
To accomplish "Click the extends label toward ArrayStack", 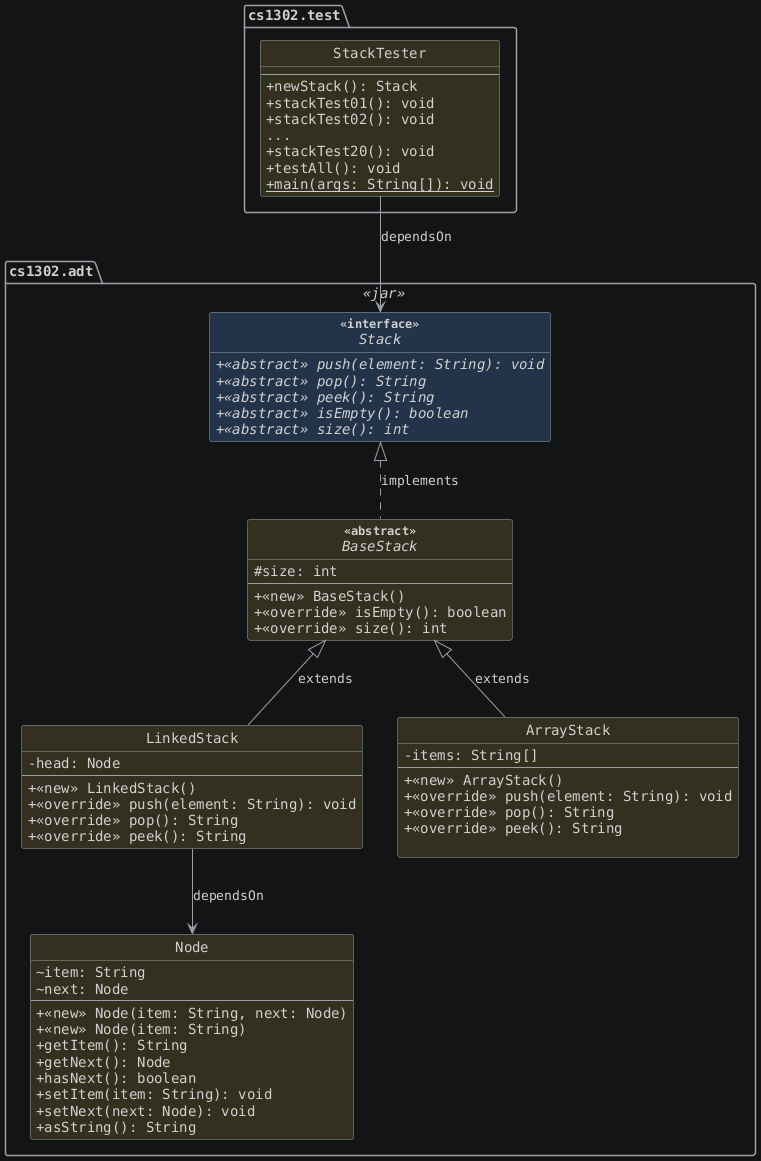I will click(502, 679).
